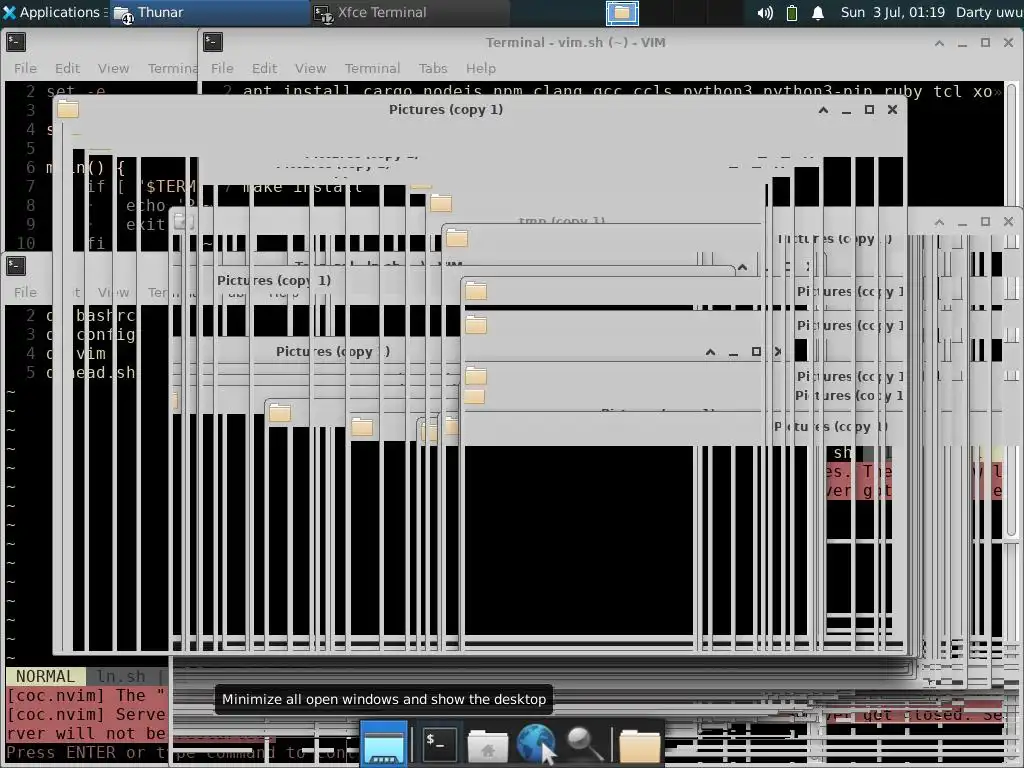Image resolution: width=1024 pixels, height=768 pixels.
Task: Minimize the front Pictures (copy 1) window
Action: point(846,110)
